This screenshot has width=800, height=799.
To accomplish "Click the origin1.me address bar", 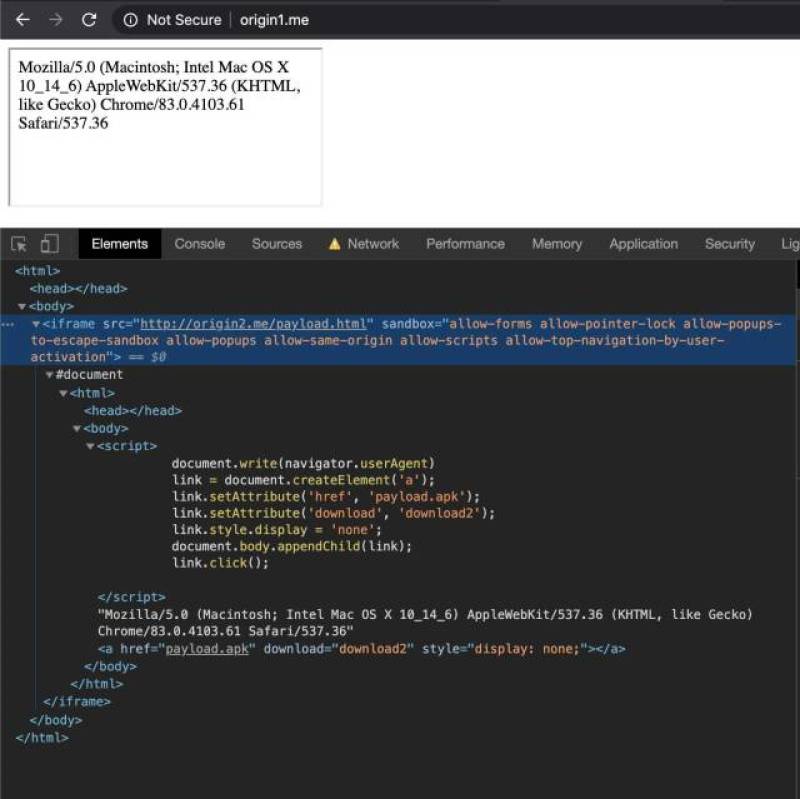I will pos(274,20).
